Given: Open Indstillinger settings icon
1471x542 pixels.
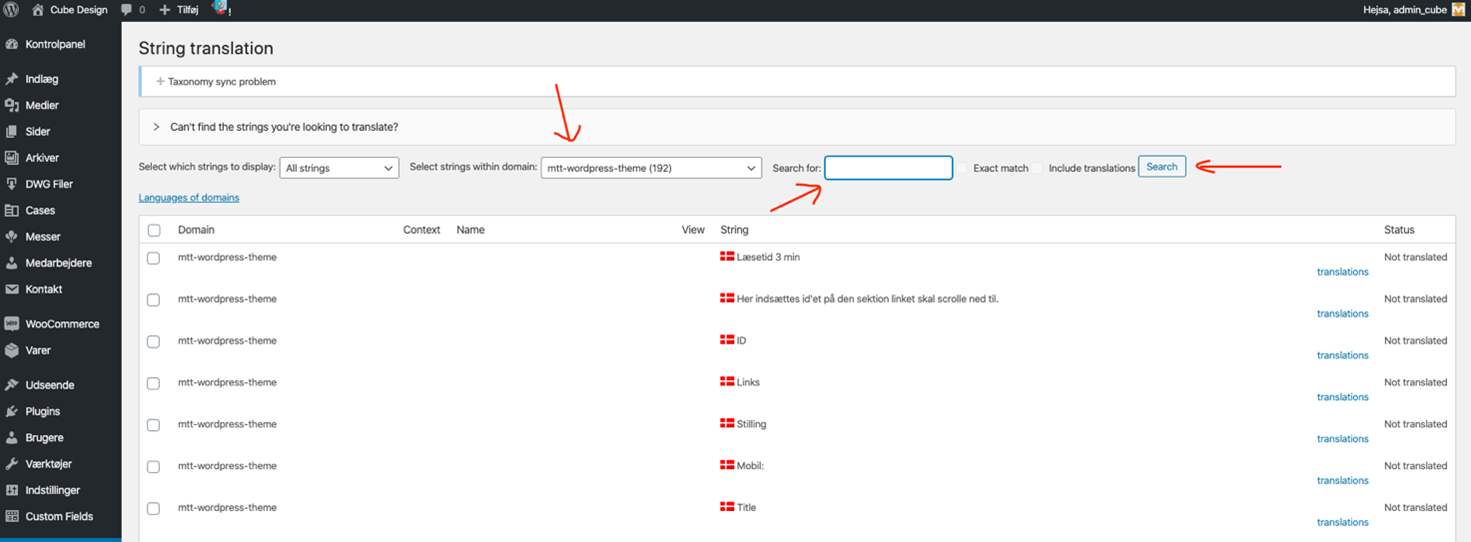Looking at the screenshot, I should click(x=12, y=490).
